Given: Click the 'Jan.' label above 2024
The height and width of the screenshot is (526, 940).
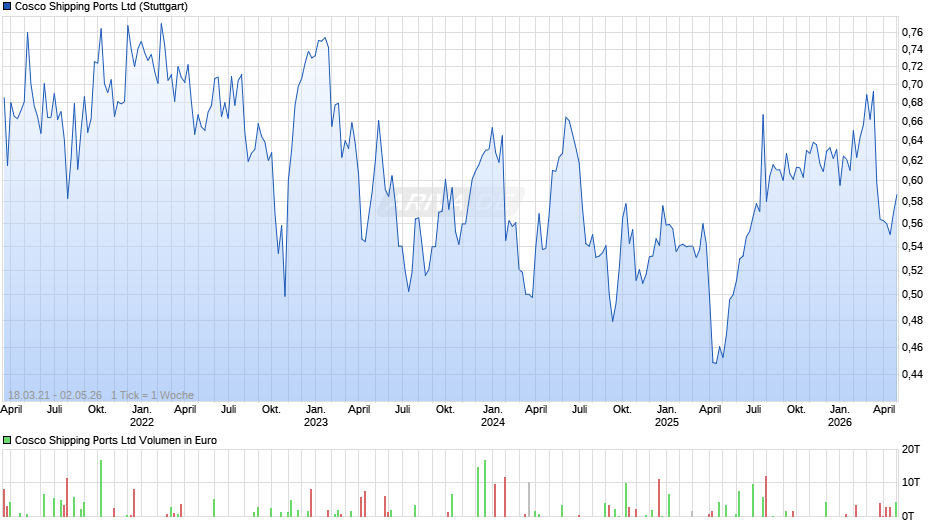Looking at the screenshot, I should pos(493,410).
